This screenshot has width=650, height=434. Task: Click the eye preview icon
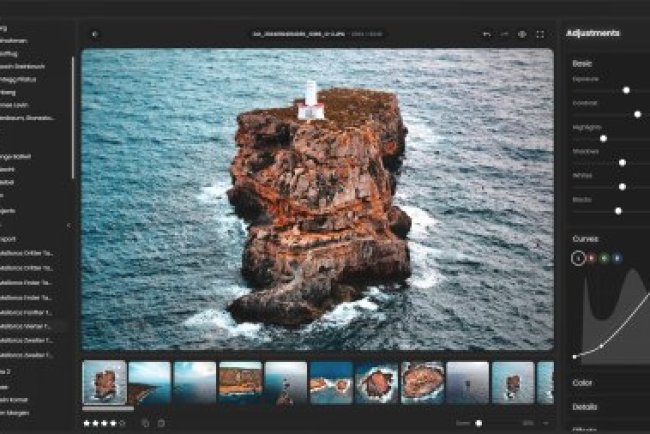[x=522, y=34]
